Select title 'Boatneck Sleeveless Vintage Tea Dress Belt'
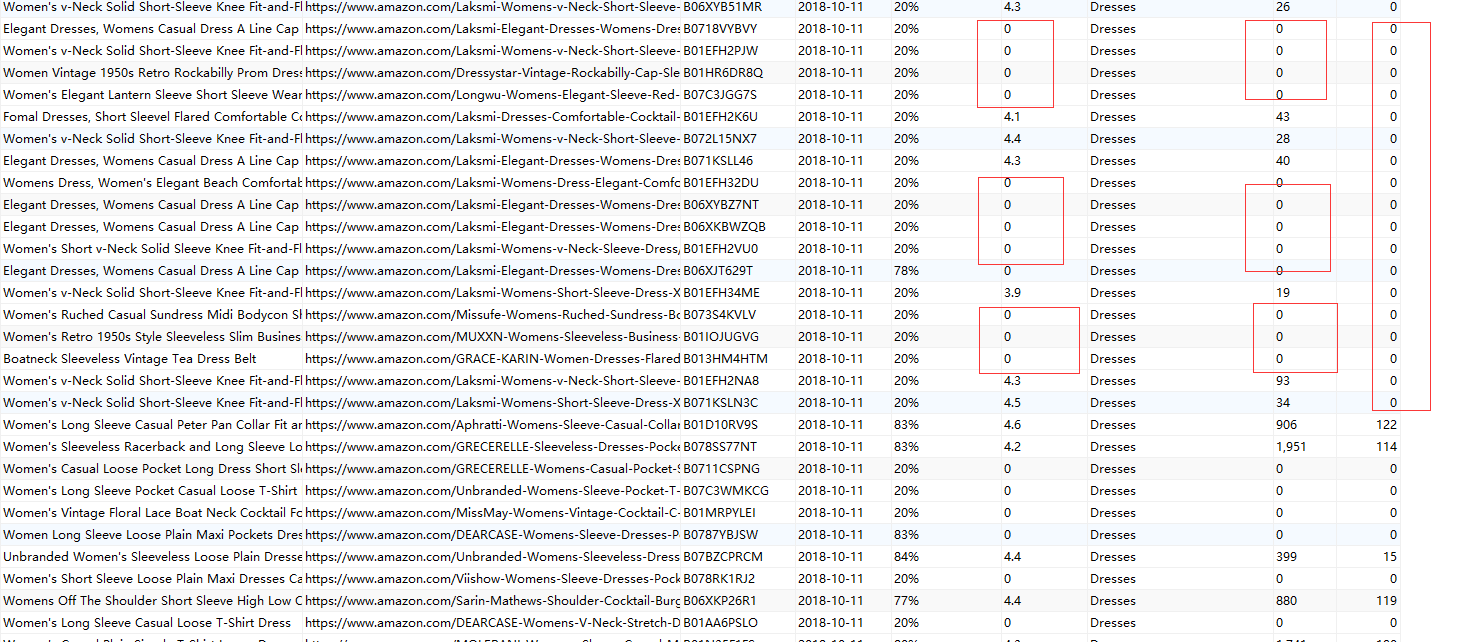This screenshot has height=642, width=1478. [x=130, y=358]
